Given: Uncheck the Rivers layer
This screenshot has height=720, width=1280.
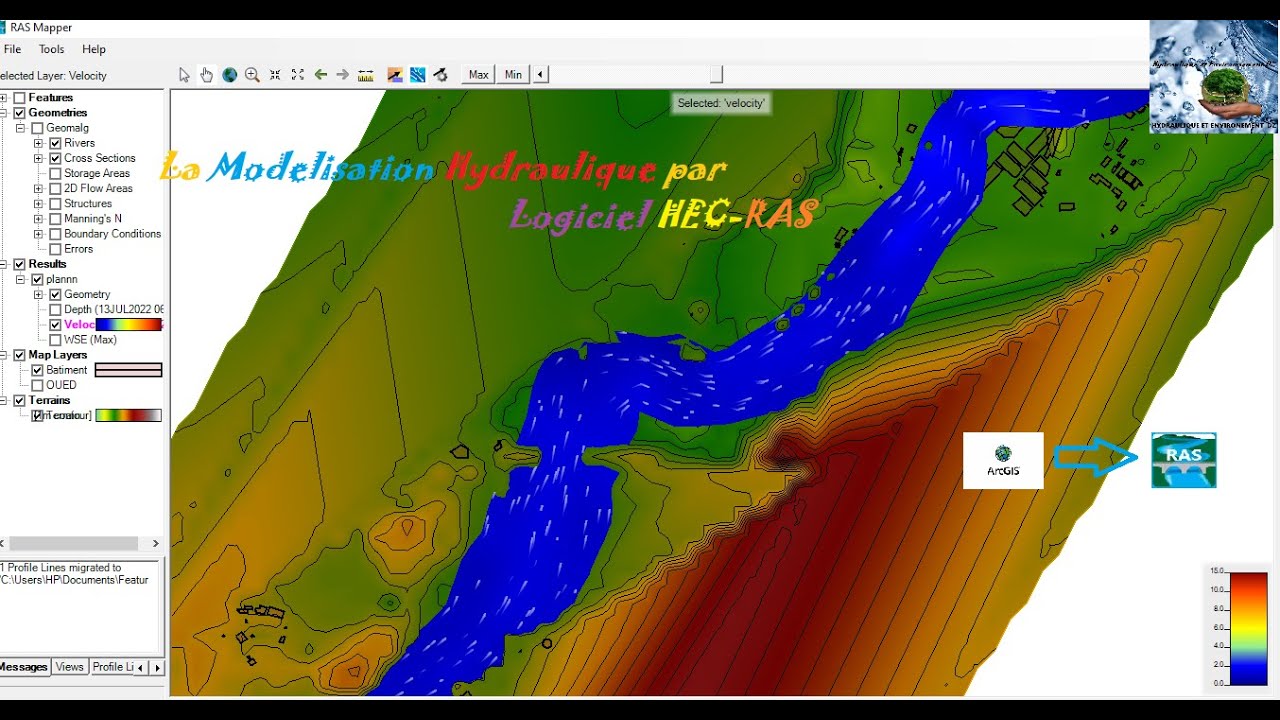Looking at the screenshot, I should click(x=55, y=143).
